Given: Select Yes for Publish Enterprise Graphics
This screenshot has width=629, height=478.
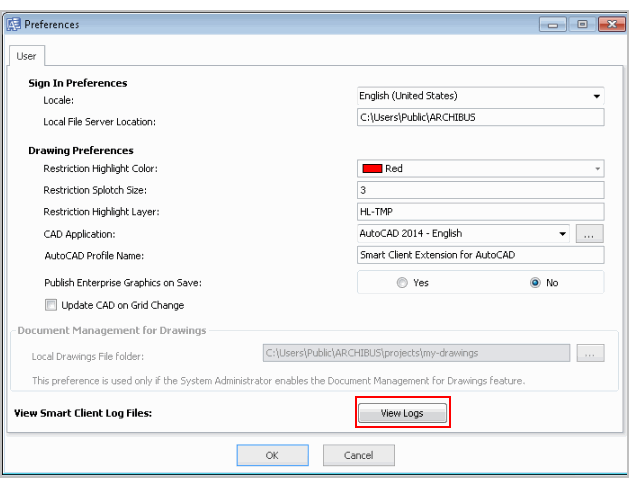Looking at the screenshot, I should (x=402, y=283).
